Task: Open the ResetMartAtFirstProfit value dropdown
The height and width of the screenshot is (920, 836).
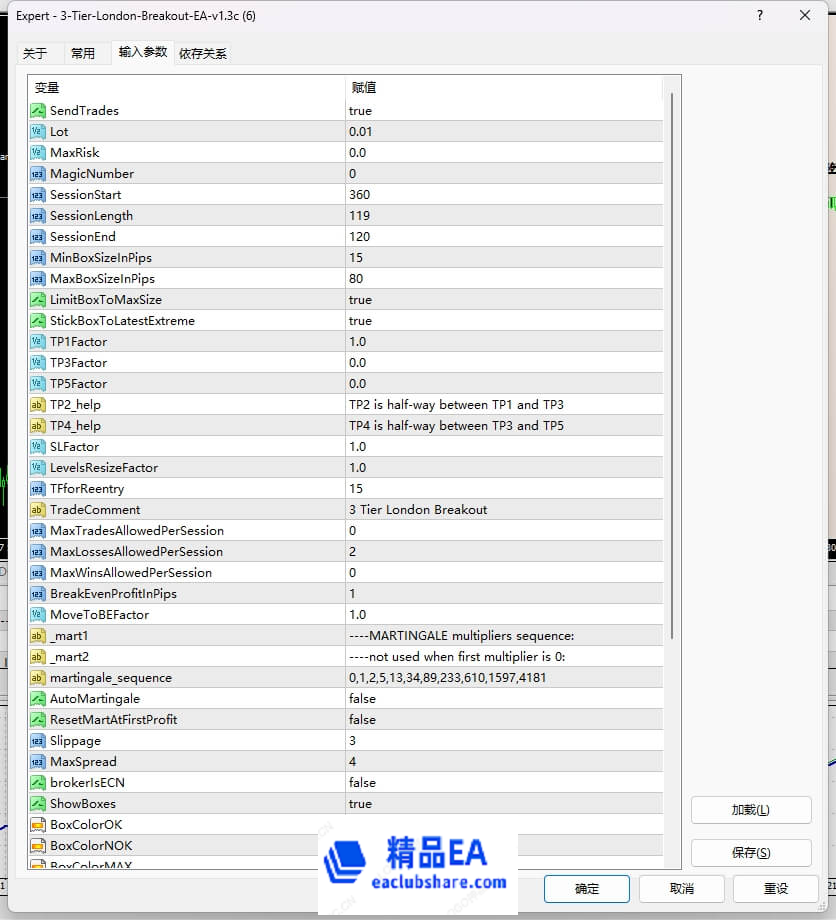Action: click(x=500, y=720)
